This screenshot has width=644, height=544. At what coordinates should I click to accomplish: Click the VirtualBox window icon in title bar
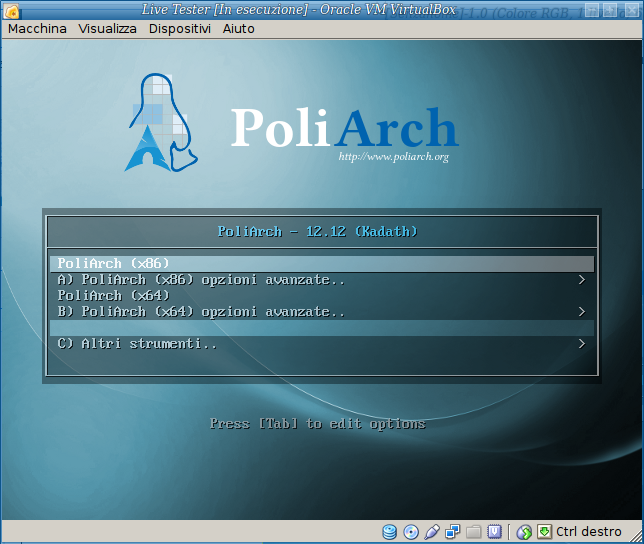11,11
